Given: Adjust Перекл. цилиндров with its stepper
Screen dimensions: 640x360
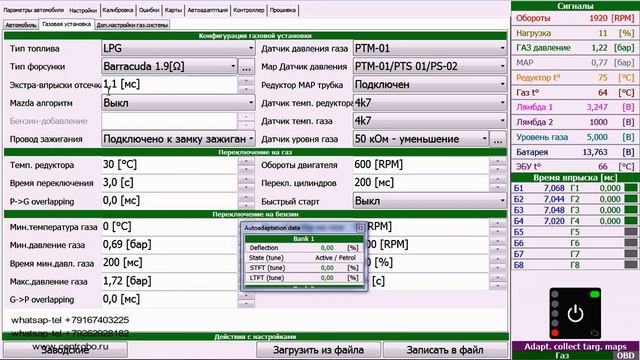Looking at the screenshot, I should [x=498, y=183].
